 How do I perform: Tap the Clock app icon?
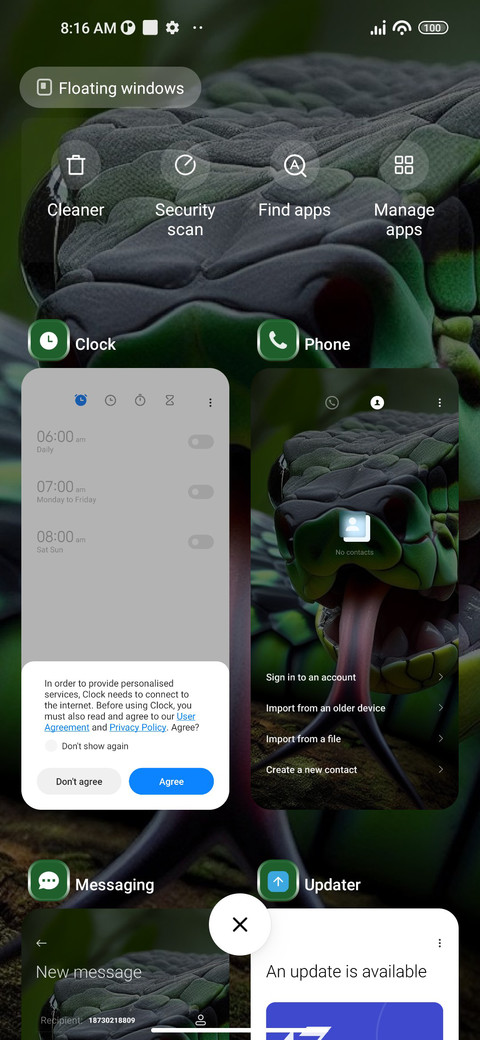[48, 341]
